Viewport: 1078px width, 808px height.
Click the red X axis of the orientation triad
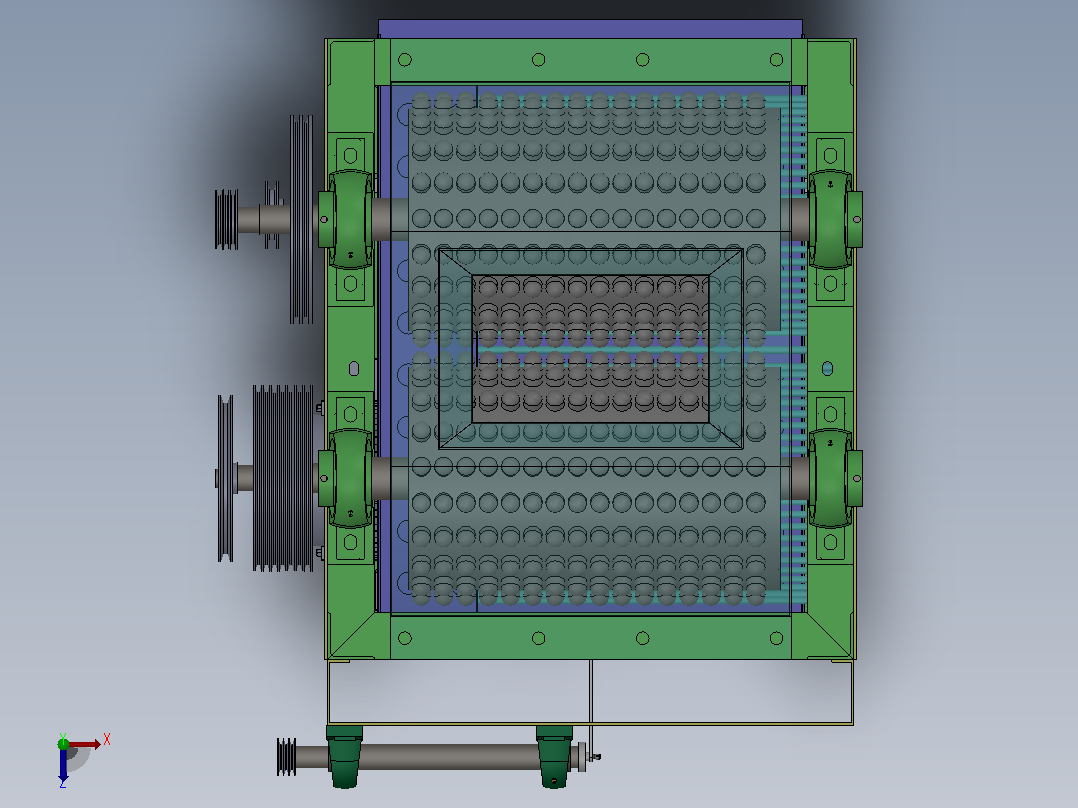pyautogui.click(x=85, y=744)
